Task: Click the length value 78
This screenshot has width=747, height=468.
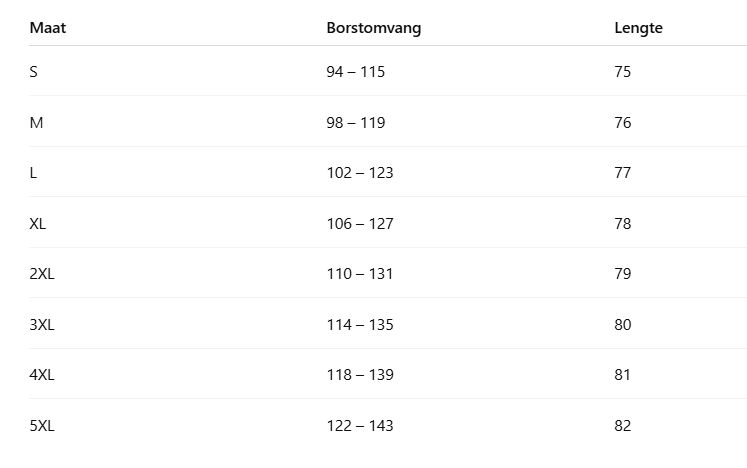Action: click(622, 223)
